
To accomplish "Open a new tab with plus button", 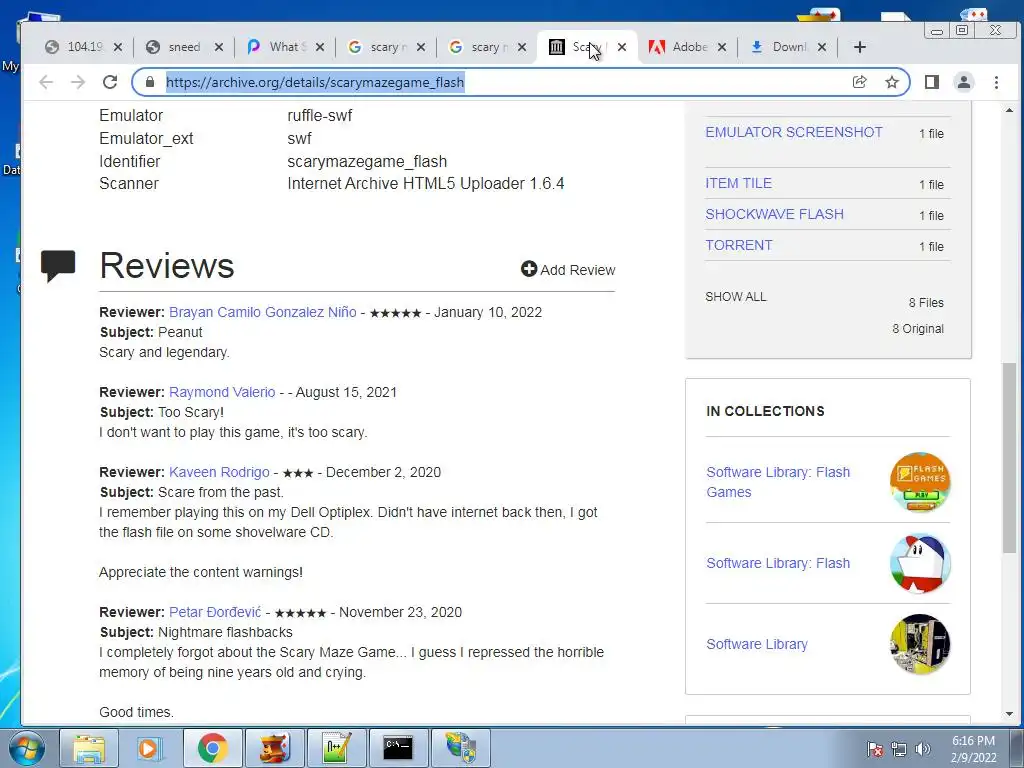I will coord(859,47).
